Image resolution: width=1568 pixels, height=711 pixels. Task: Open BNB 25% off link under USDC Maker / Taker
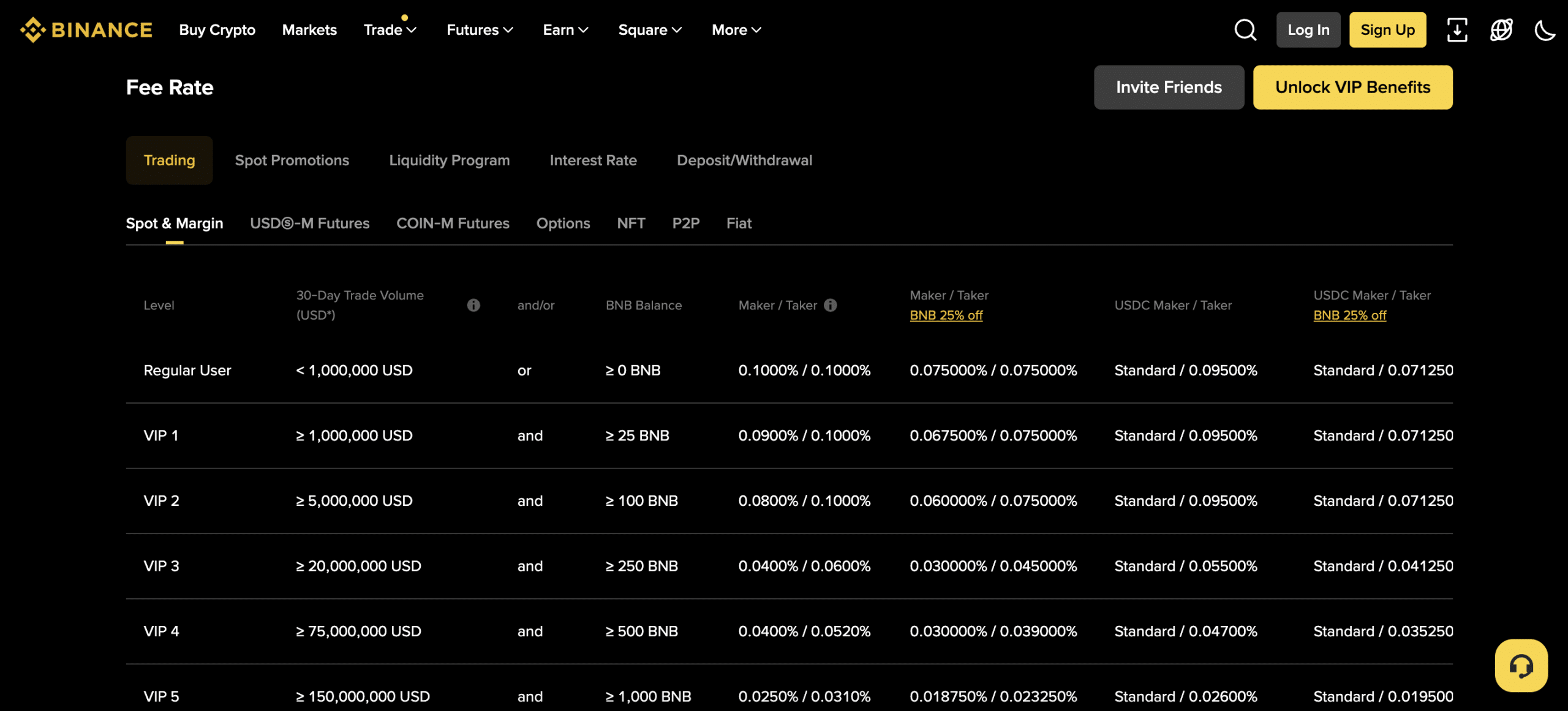[1349, 315]
